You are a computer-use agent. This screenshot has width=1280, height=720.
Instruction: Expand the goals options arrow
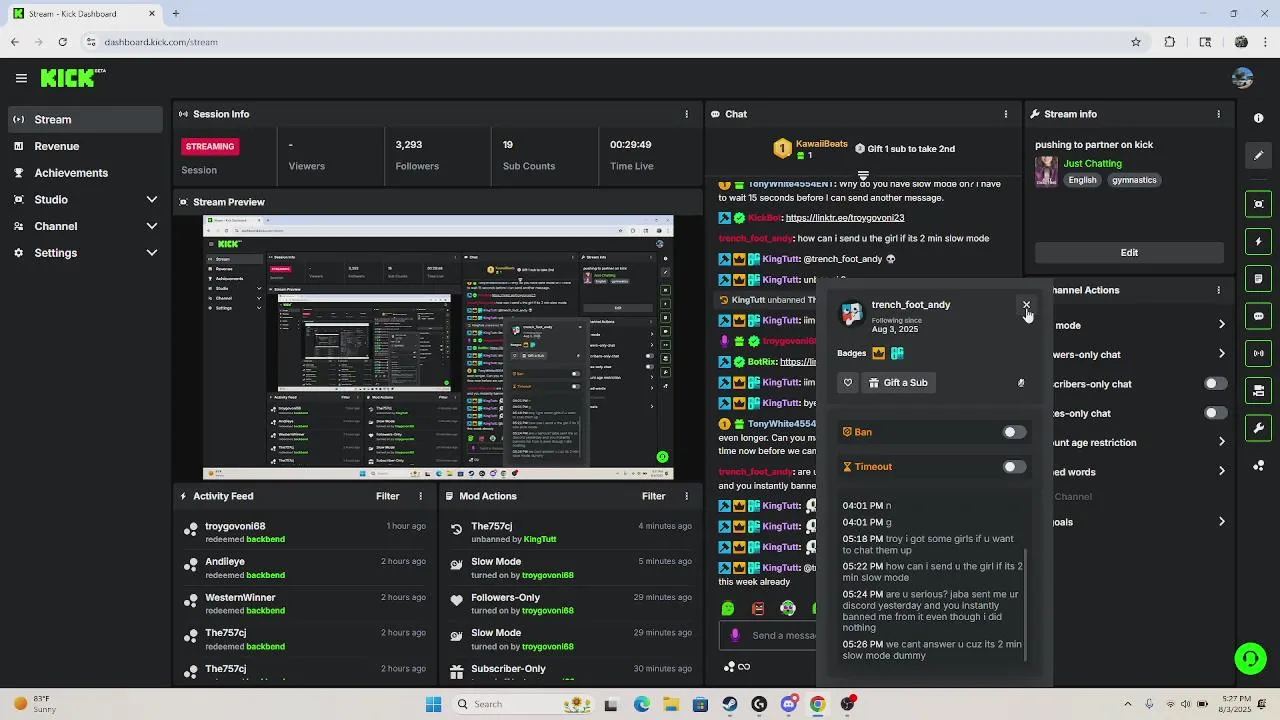point(1221,522)
